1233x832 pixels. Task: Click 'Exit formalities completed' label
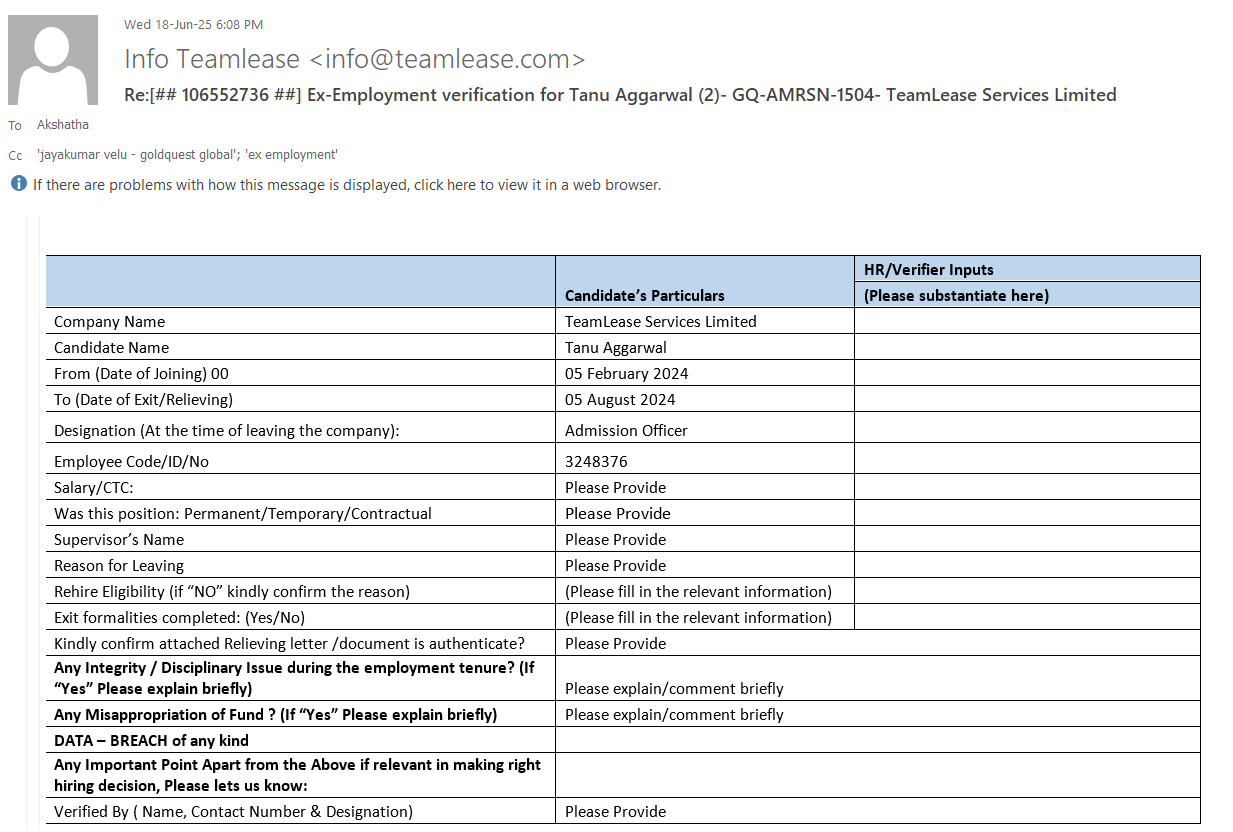pos(180,617)
